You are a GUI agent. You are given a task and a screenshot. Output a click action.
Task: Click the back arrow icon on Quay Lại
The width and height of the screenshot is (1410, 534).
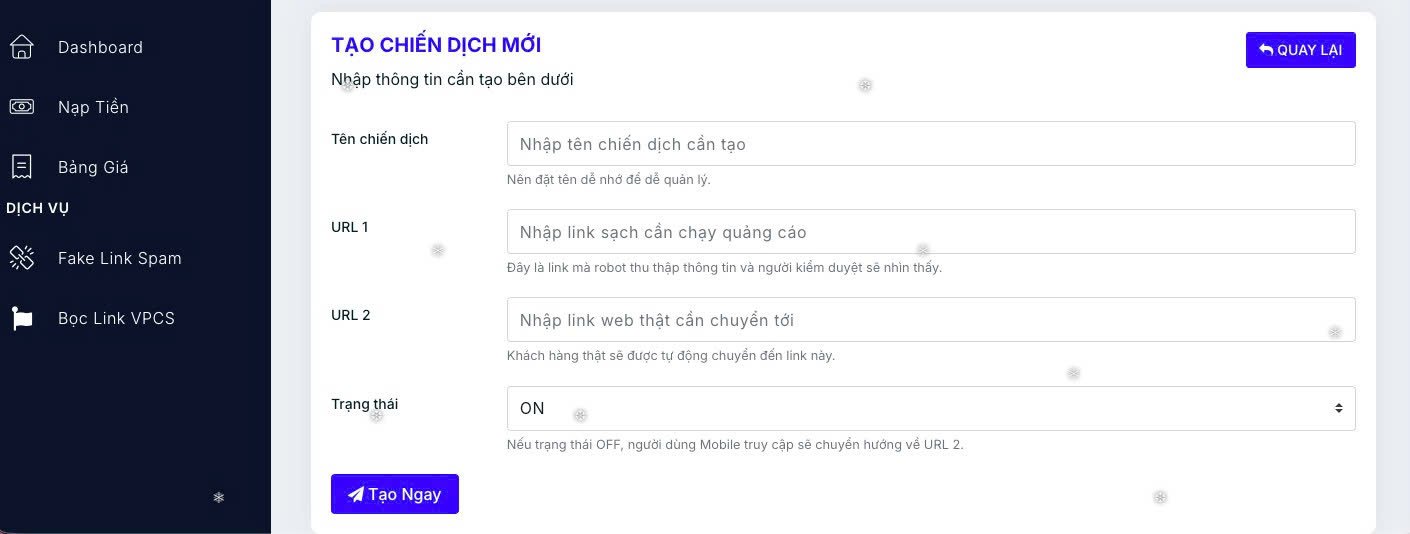1266,50
